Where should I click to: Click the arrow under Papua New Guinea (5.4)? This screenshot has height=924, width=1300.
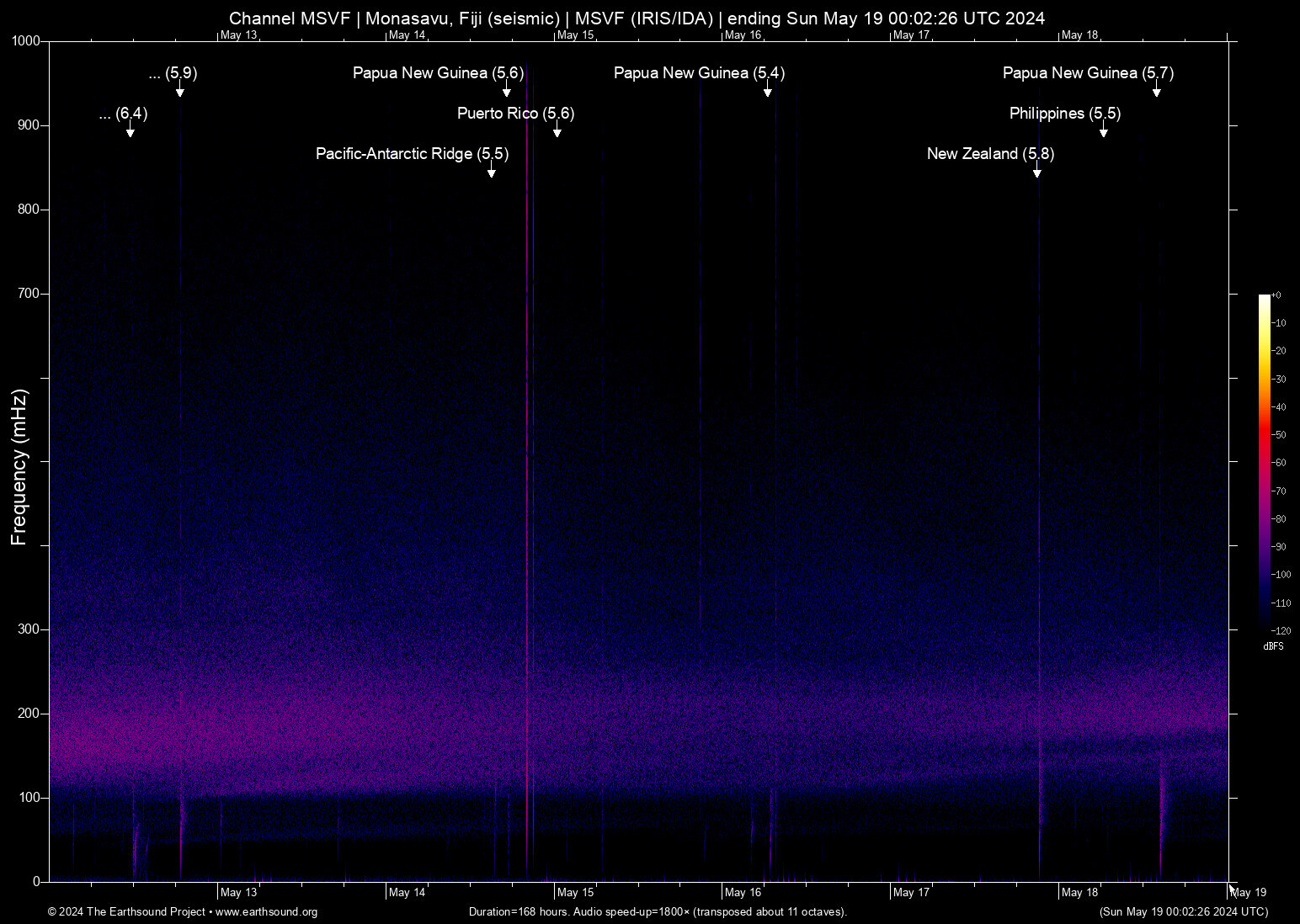(767, 92)
